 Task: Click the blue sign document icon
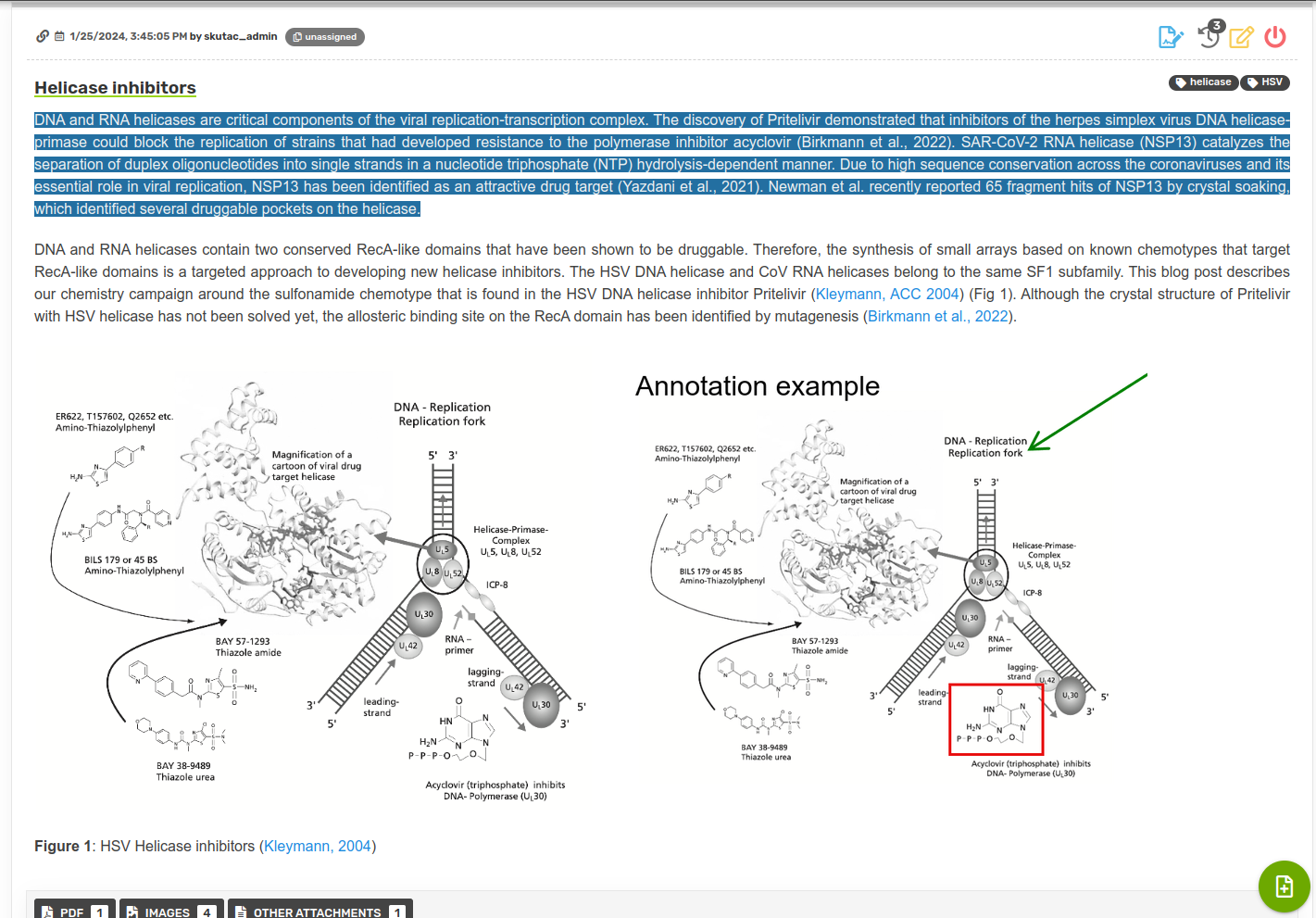pos(1171,37)
